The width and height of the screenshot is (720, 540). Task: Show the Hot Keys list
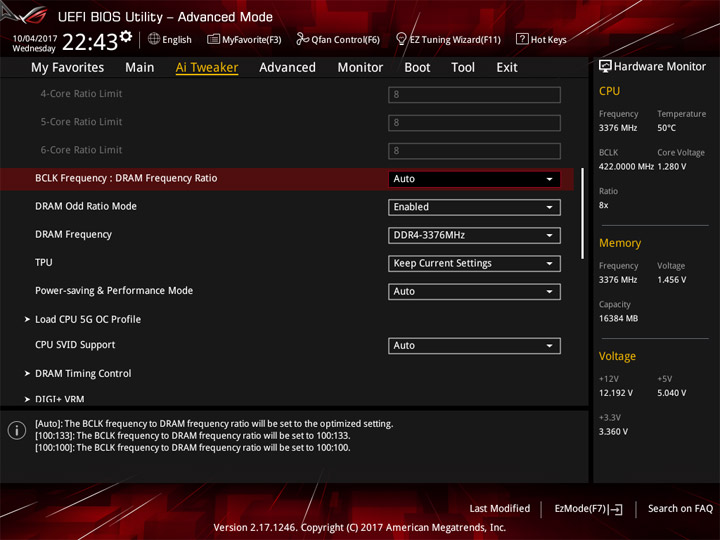(x=541, y=39)
